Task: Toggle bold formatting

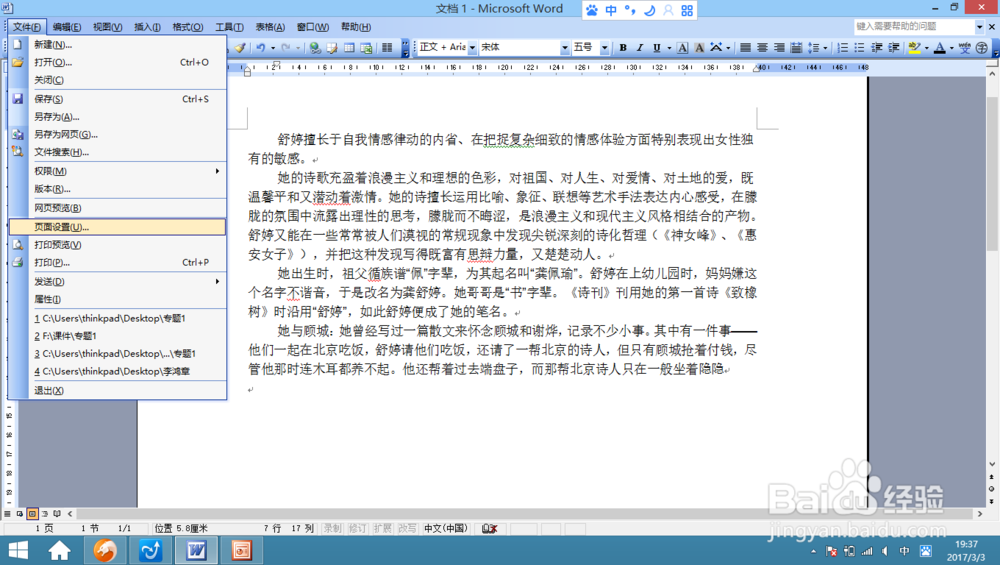Action: pyautogui.click(x=623, y=48)
